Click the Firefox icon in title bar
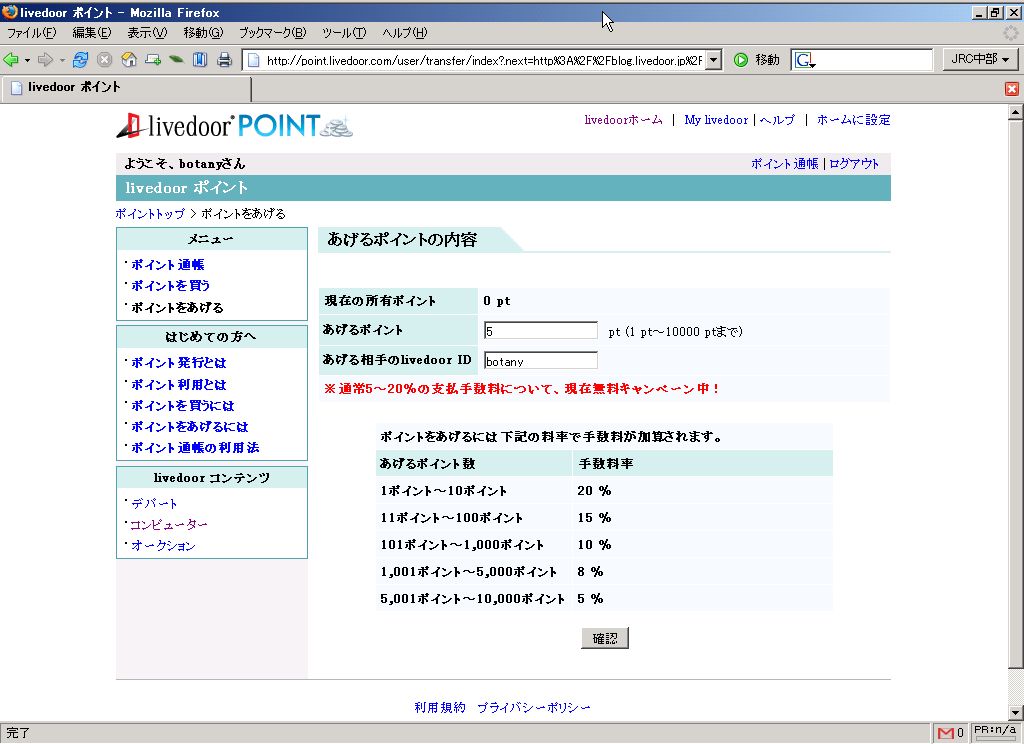This screenshot has width=1024, height=744. click(9, 12)
